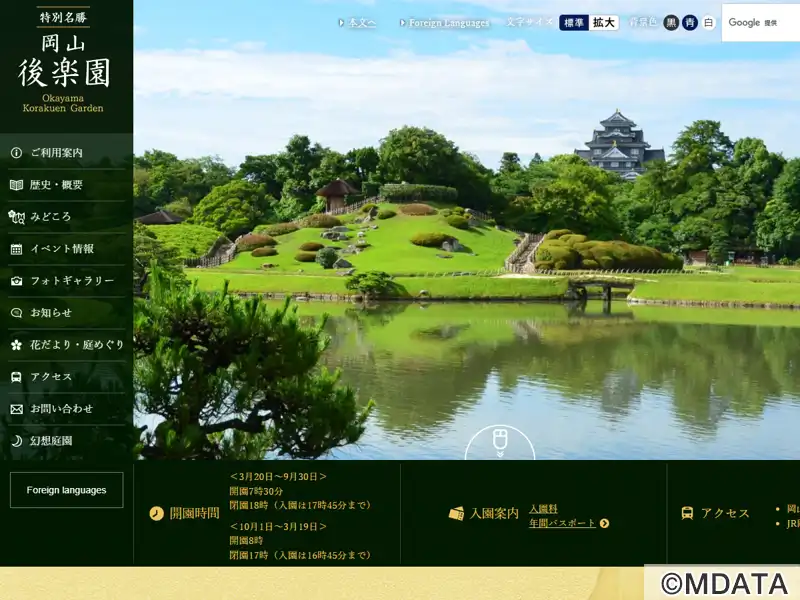Select the black (黒) background color
The image size is (800, 600).
[x=671, y=23]
